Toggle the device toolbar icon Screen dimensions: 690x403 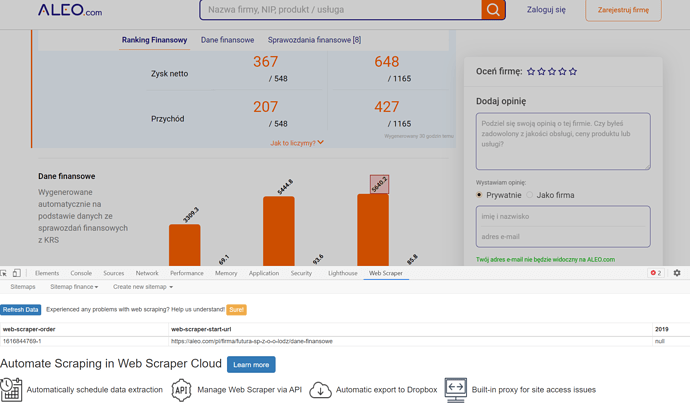pyautogui.click(x=17, y=273)
